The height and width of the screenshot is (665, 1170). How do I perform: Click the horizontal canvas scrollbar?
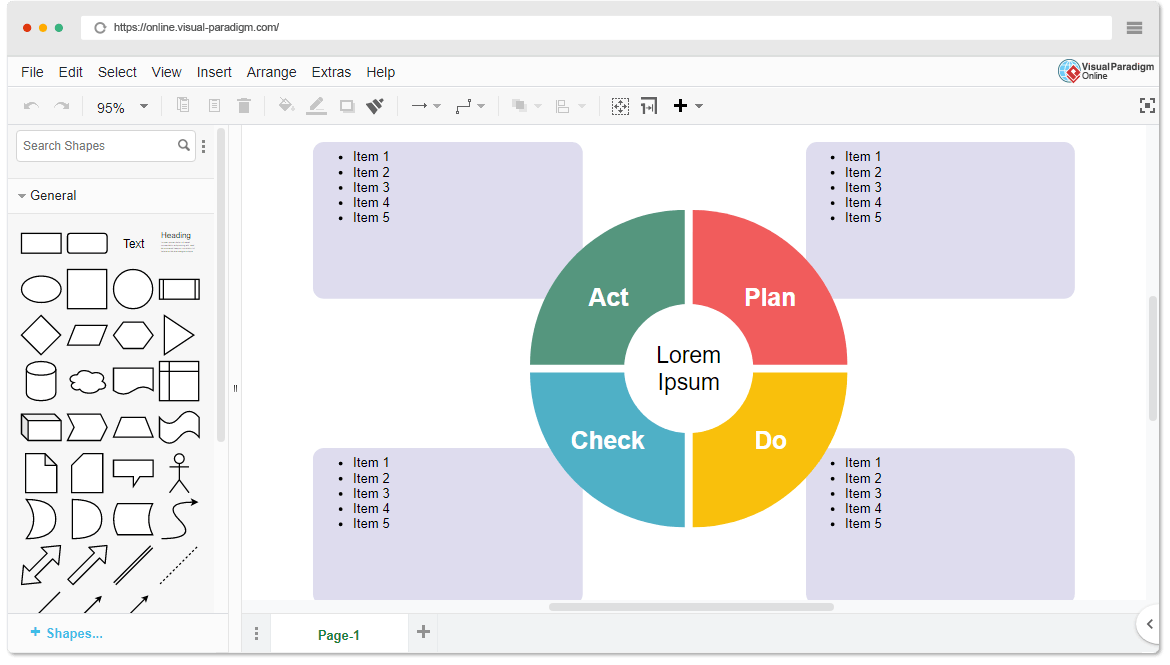[691, 607]
